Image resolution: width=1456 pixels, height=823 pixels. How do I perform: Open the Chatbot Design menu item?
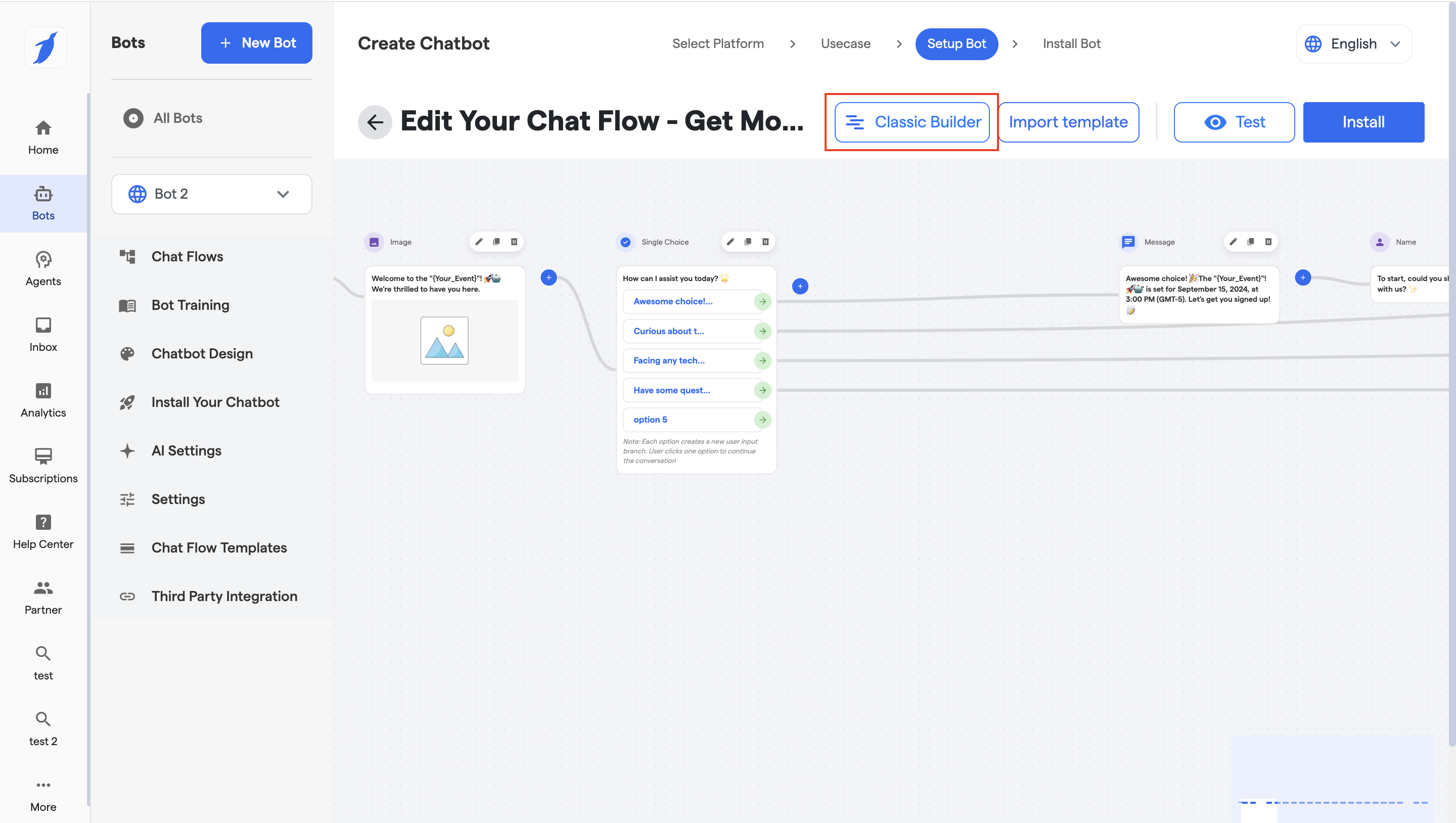[x=202, y=354]
